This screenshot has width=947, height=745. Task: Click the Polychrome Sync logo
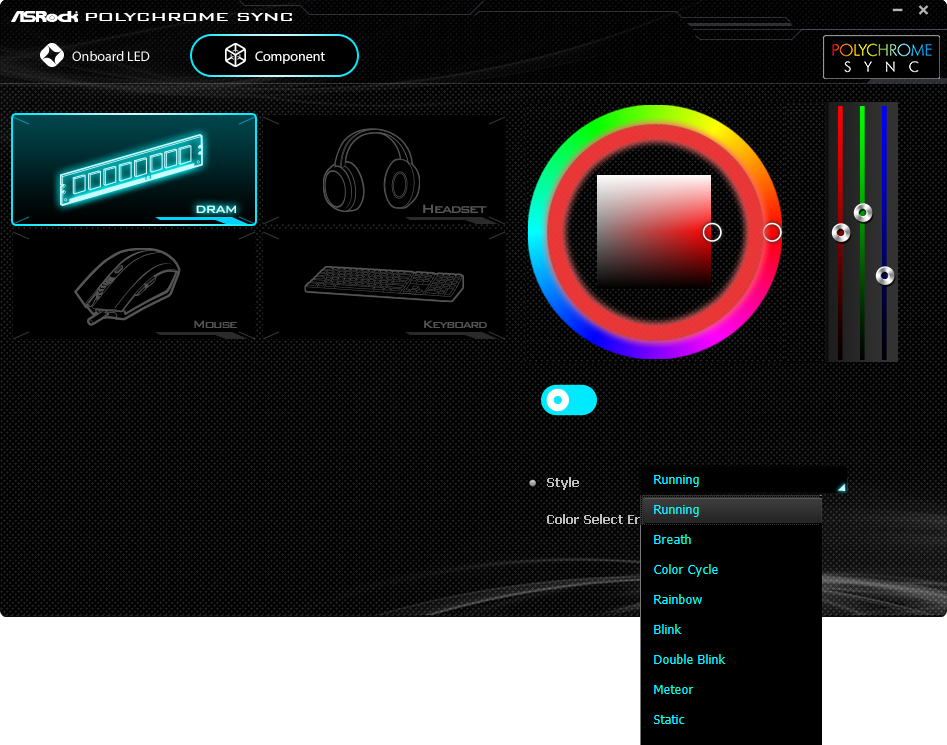click(x=881, y=57)
